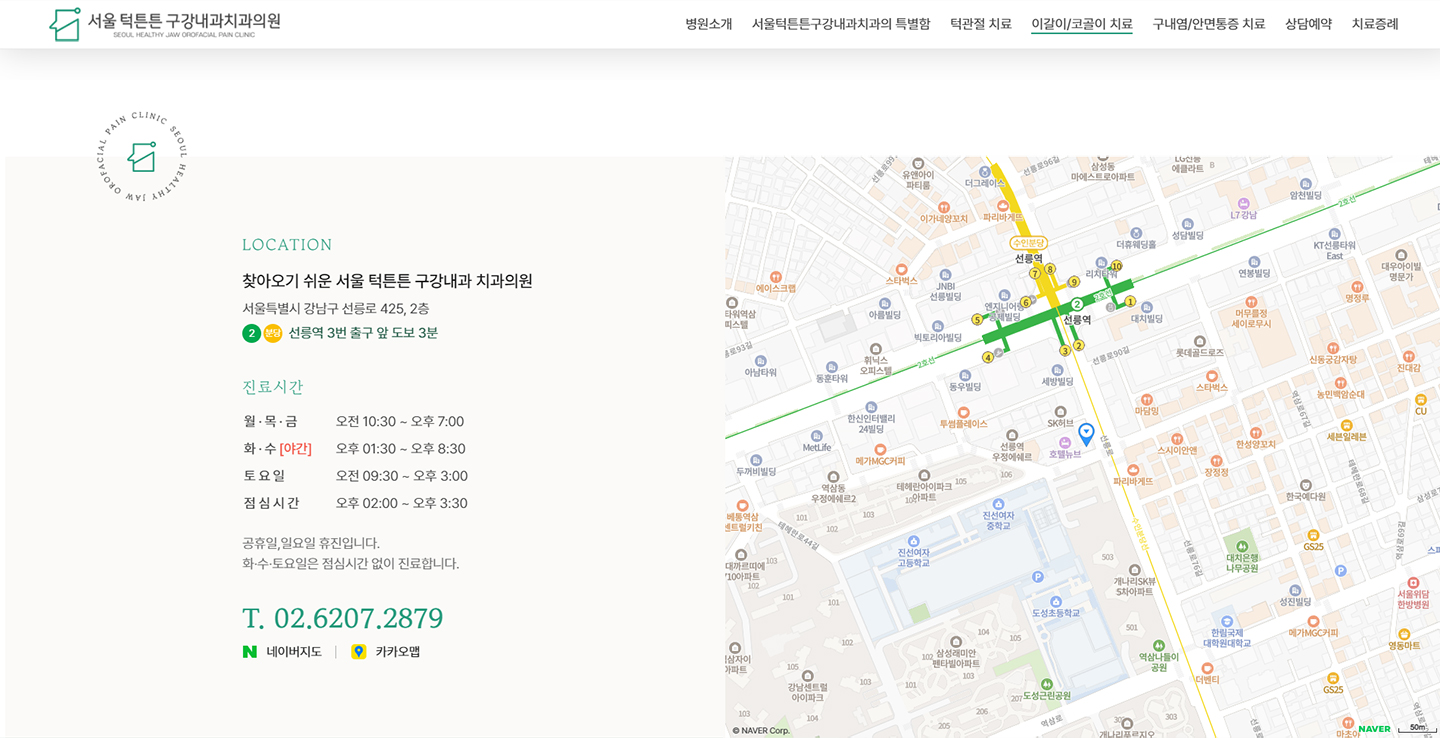Open the 병원소개 menu

pyautogui.click(x=708, y=24)
